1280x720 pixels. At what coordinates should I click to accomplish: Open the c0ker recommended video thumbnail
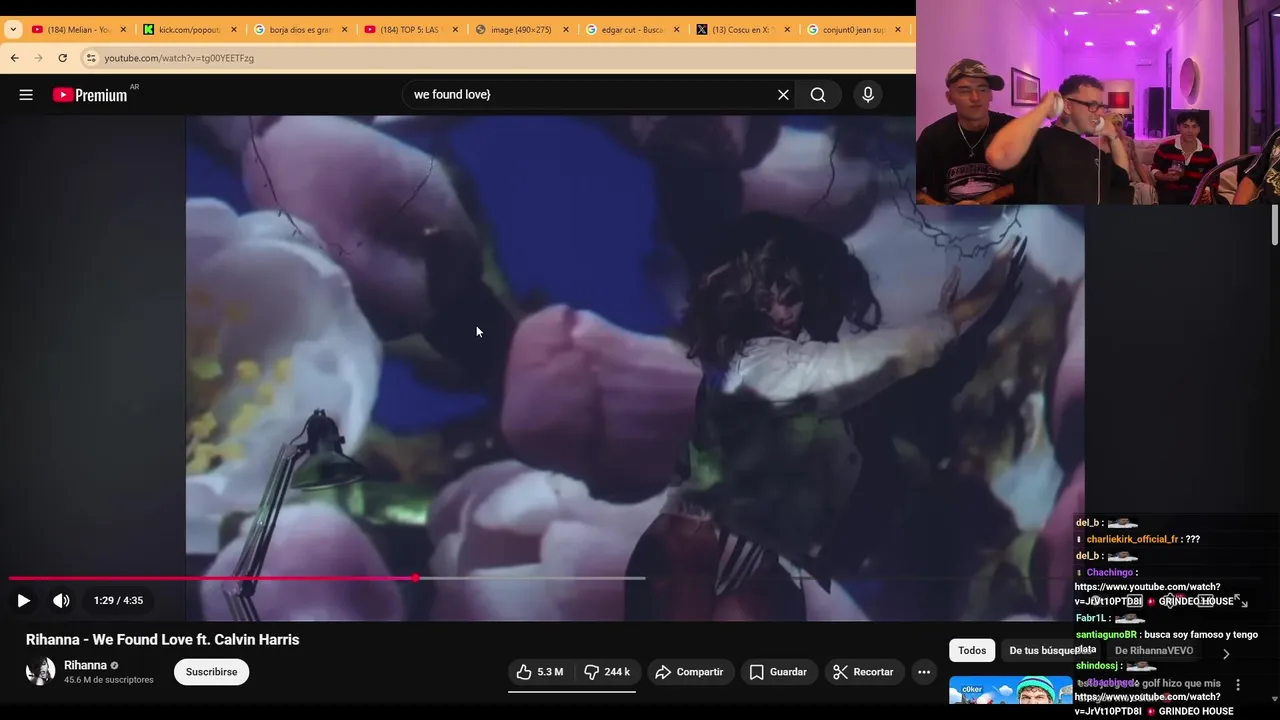pyautogui.click(x=1010, y=692)
